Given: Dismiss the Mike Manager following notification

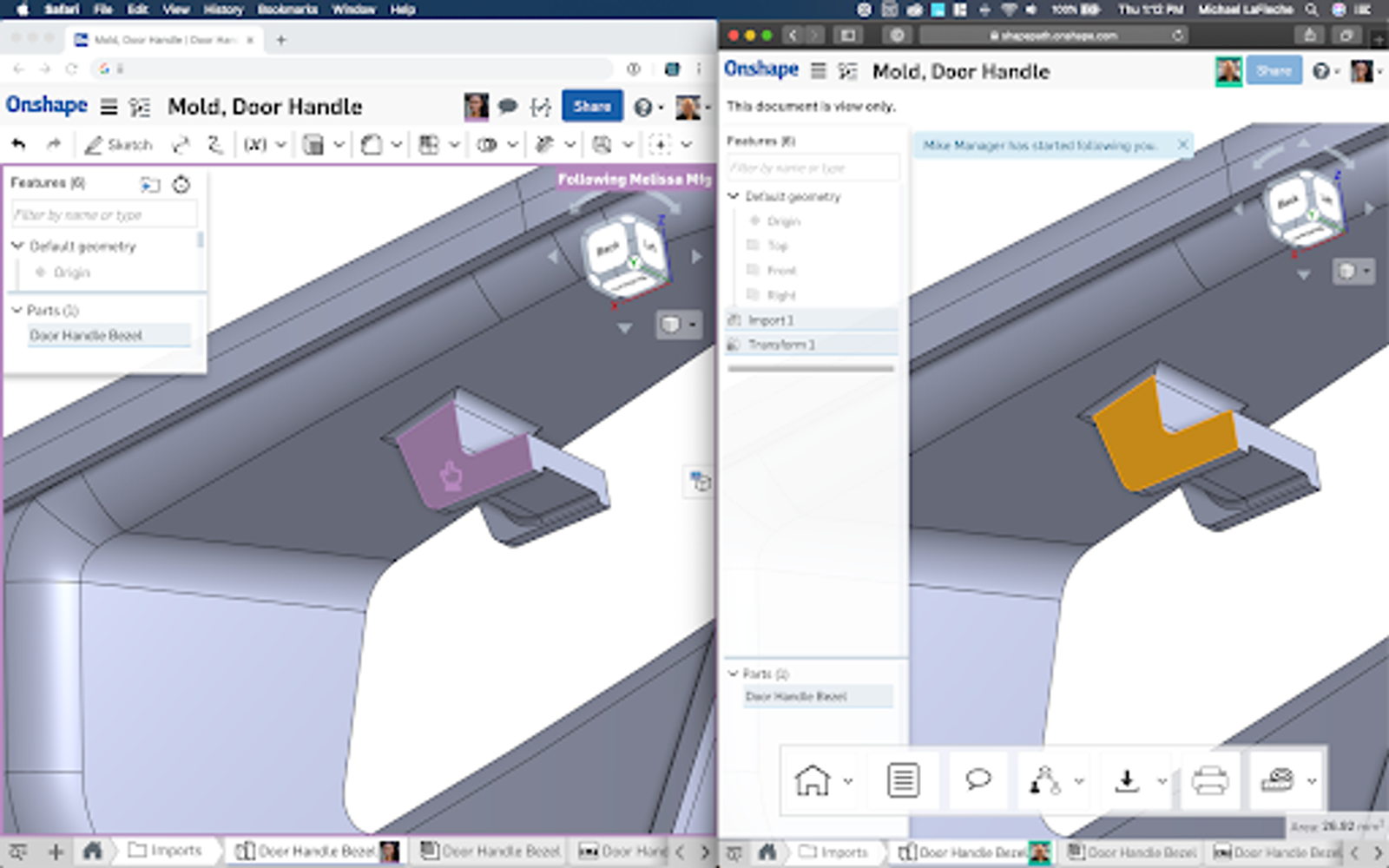Looking at the screenshot, I should coord(1182,145).
